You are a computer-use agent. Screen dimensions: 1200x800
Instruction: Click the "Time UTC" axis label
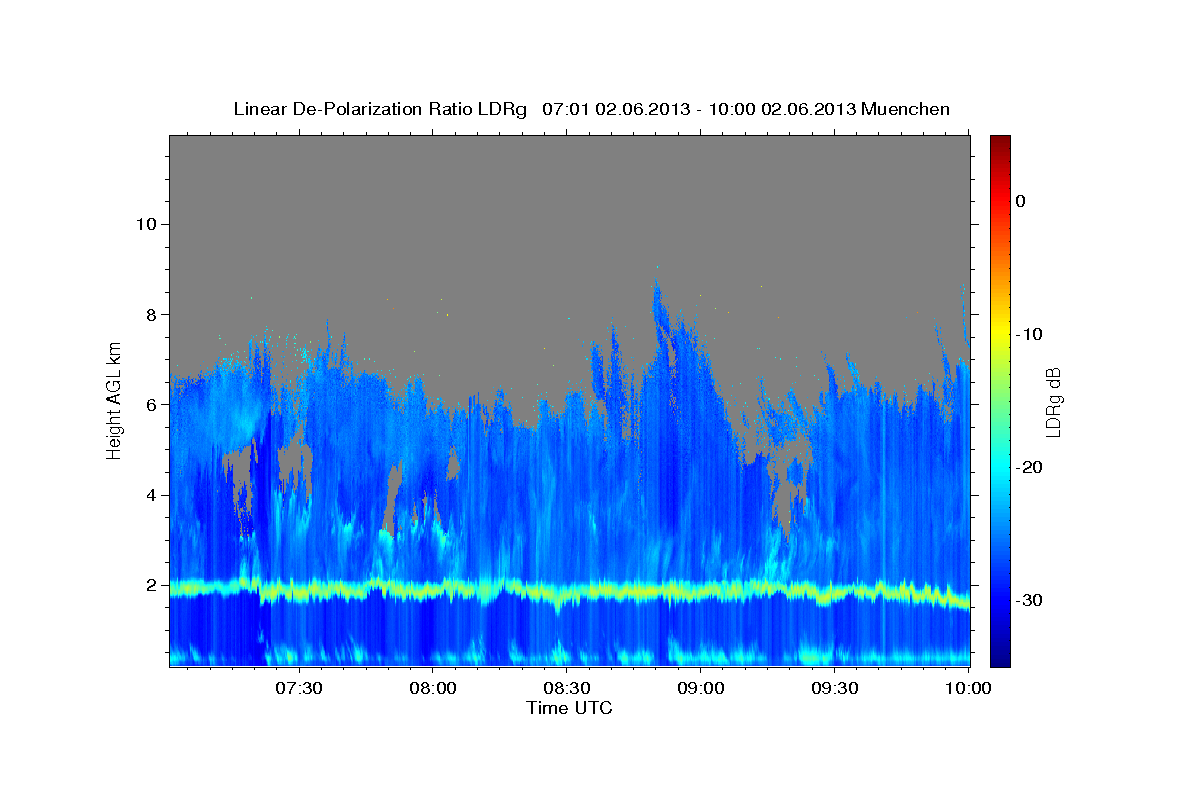569,708
